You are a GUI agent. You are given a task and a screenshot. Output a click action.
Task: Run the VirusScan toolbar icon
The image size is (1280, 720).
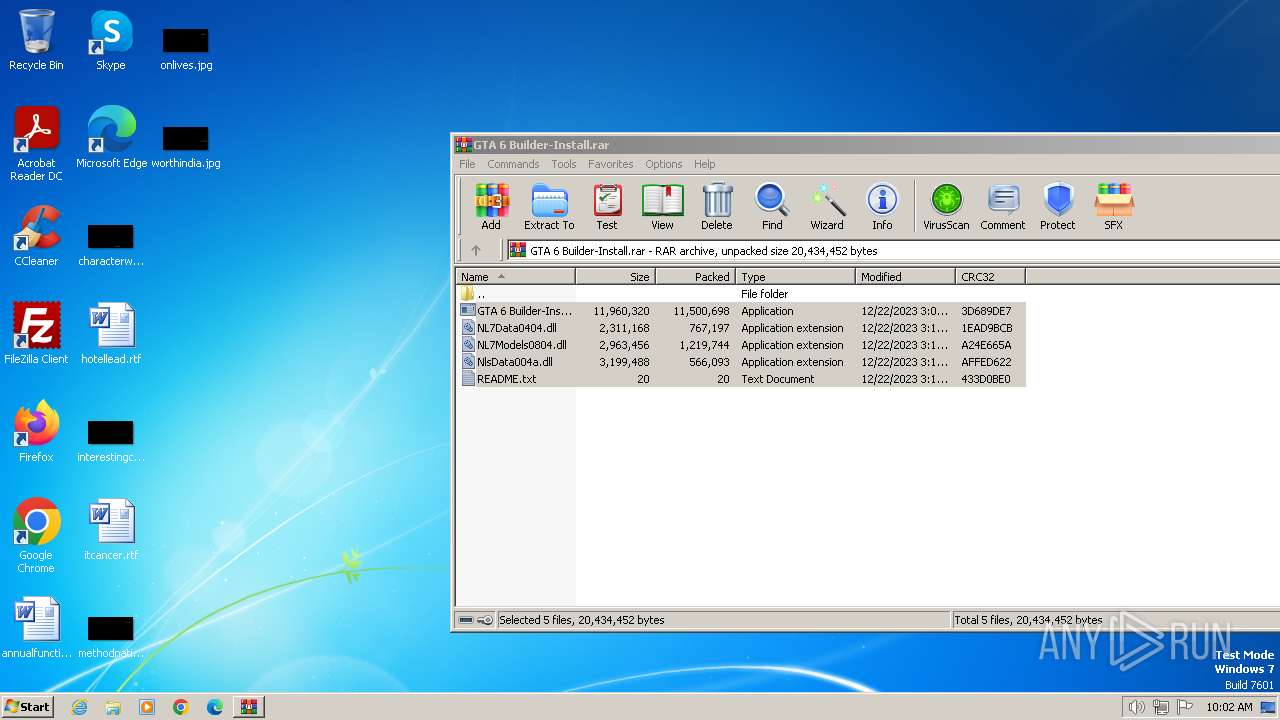click(946, 207)
